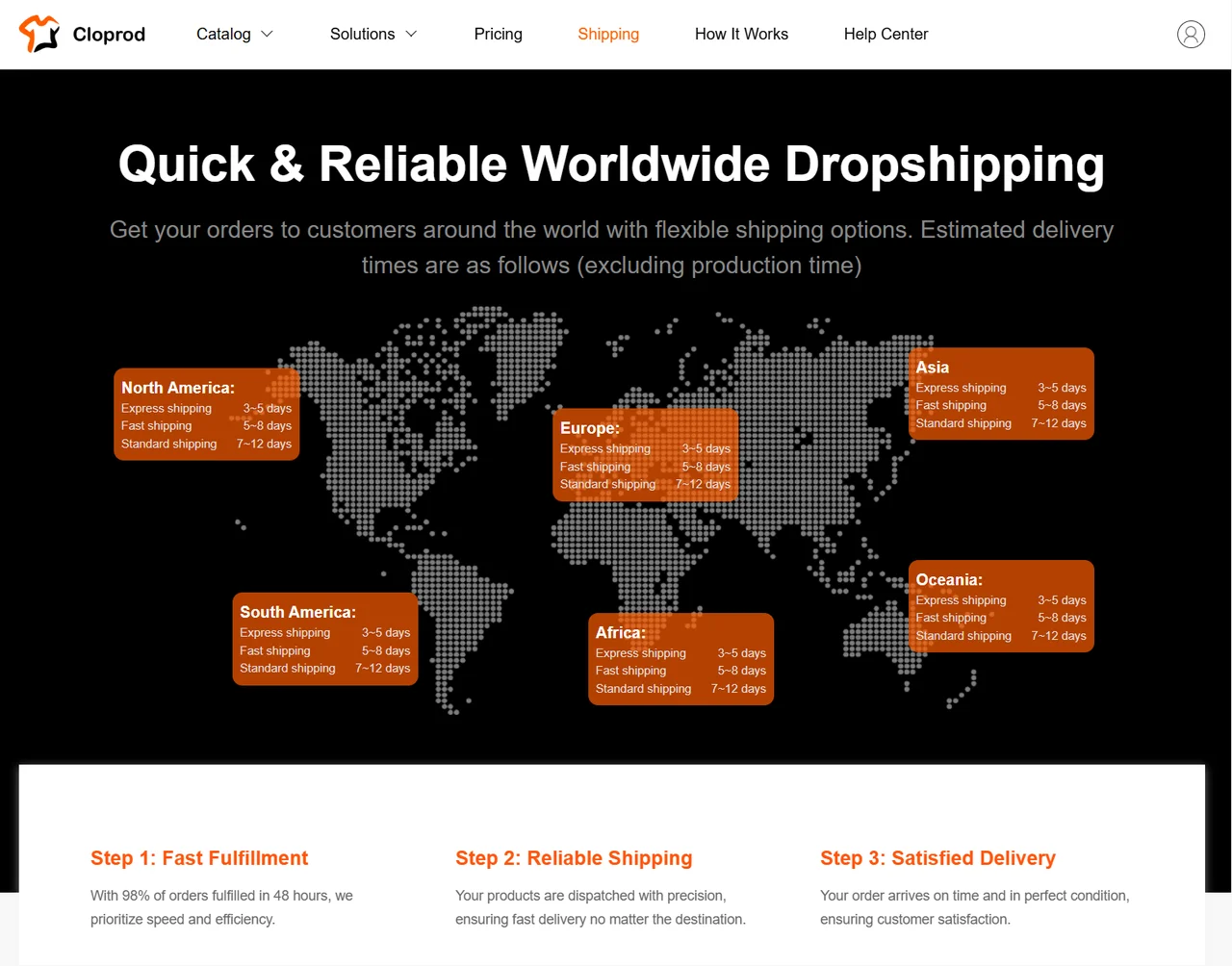Click the Asia shipping times card

click(1001, 394)
